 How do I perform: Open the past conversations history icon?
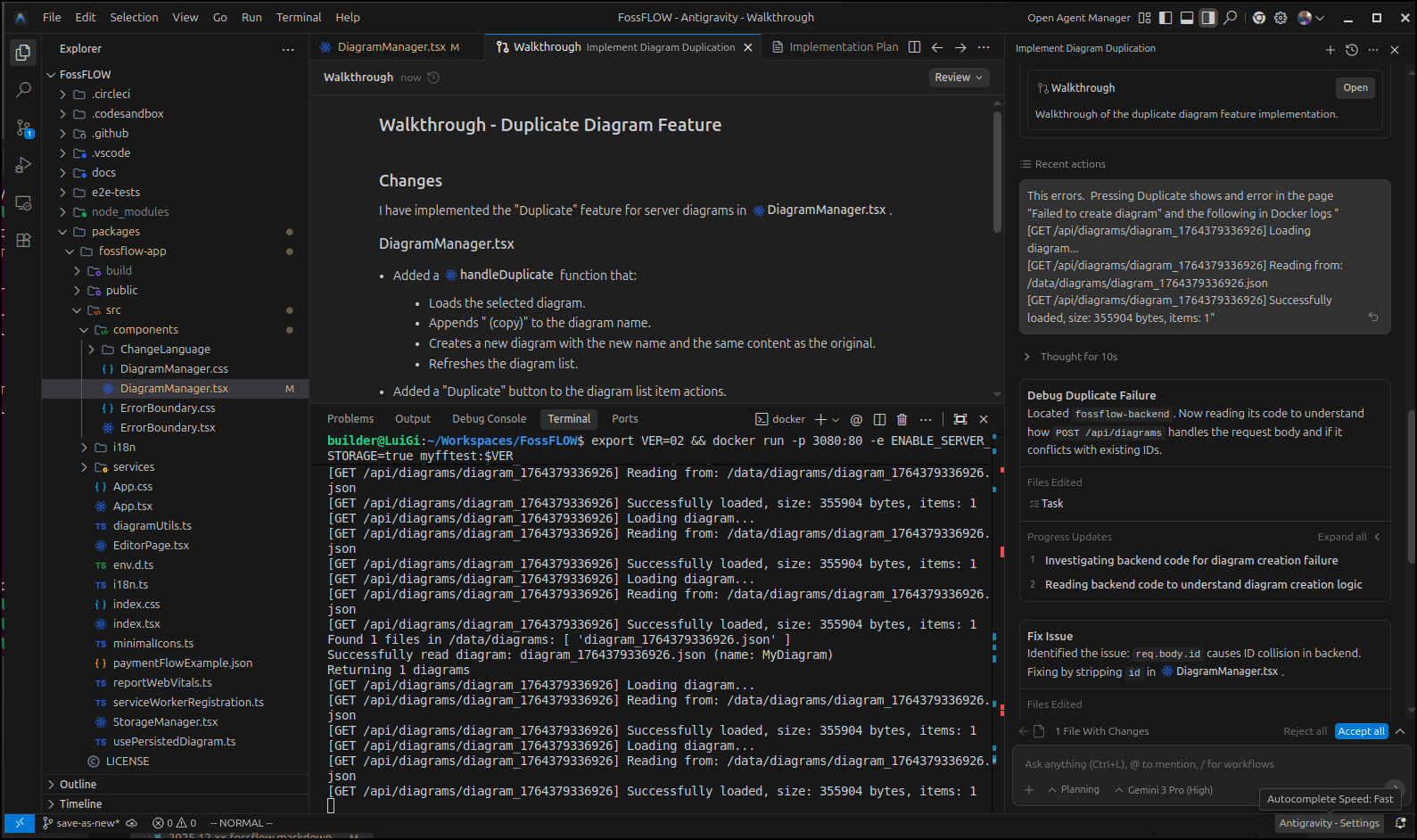pos(1351,50)
